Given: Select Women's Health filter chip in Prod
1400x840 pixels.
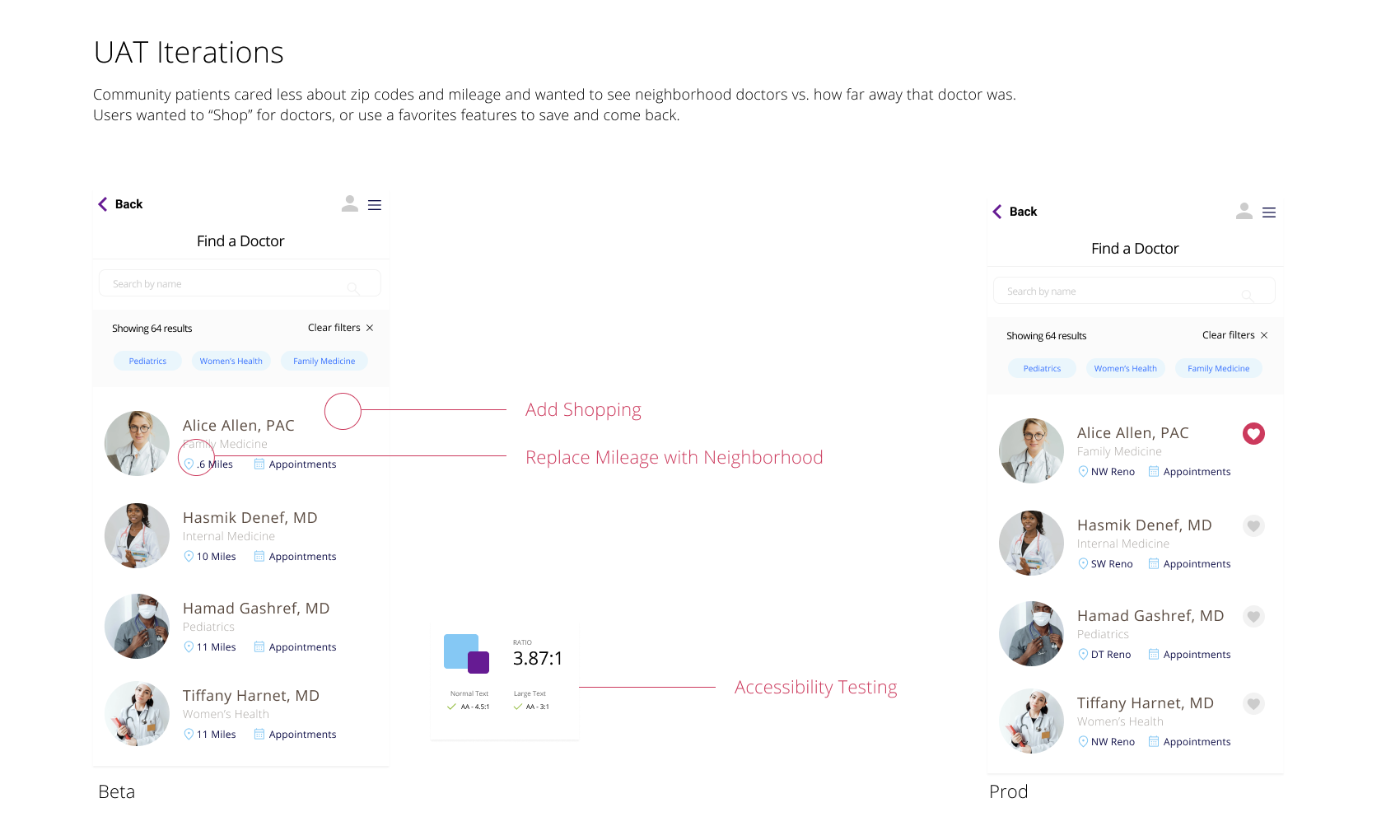Looking at the screenshot, I should coord(1125,368).
